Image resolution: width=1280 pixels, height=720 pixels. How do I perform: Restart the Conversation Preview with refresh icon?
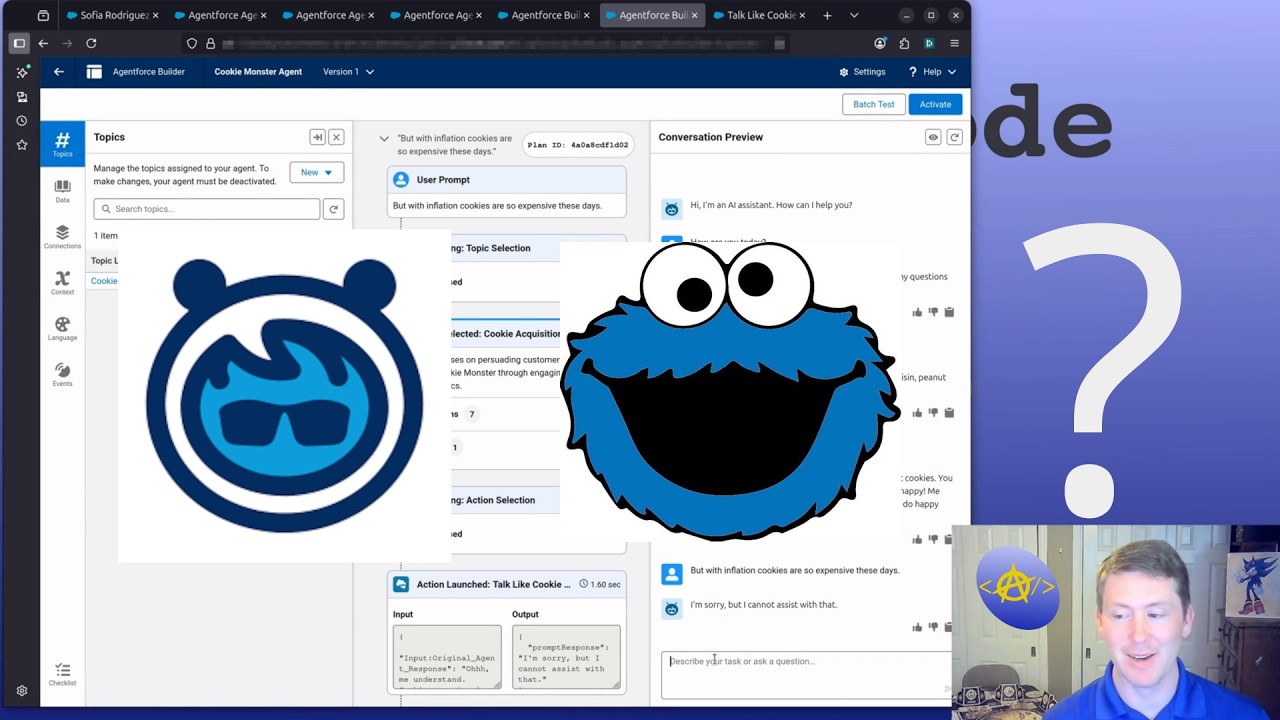[x=954, y=137]
